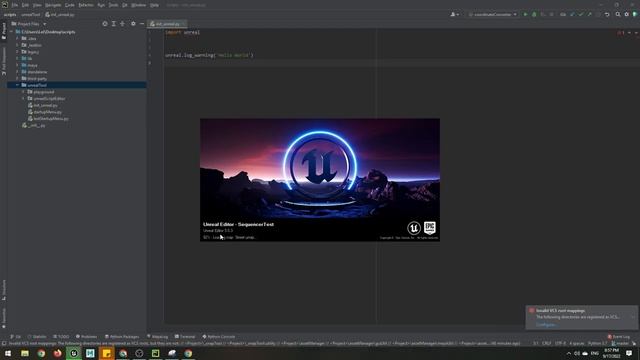
Task: Click the git branch status bar widget
Action: point(620,343)
